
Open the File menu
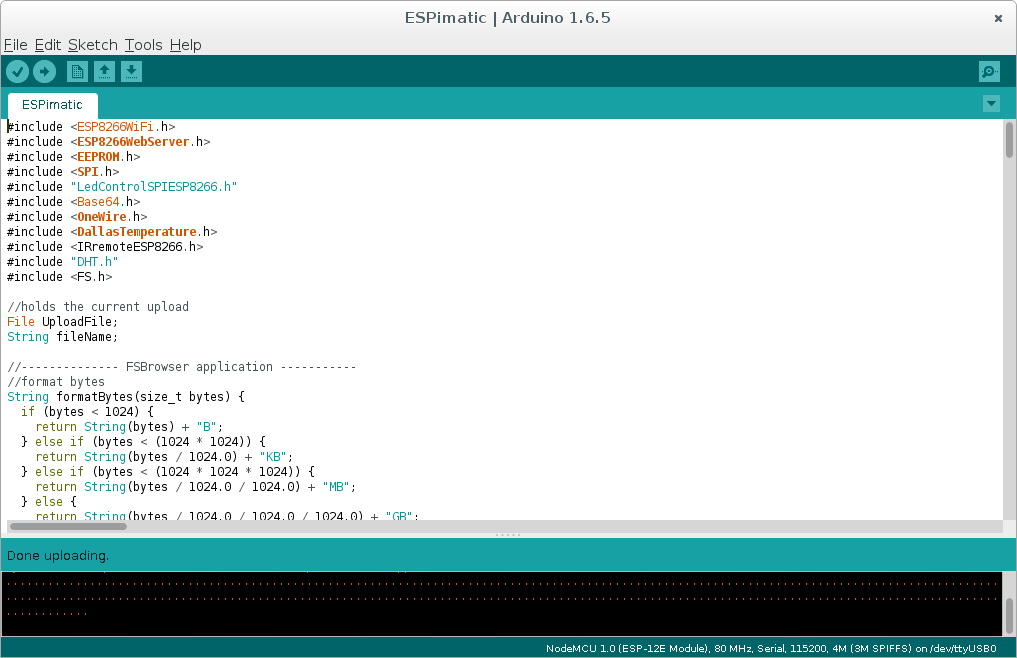click(x=15, y=45)
